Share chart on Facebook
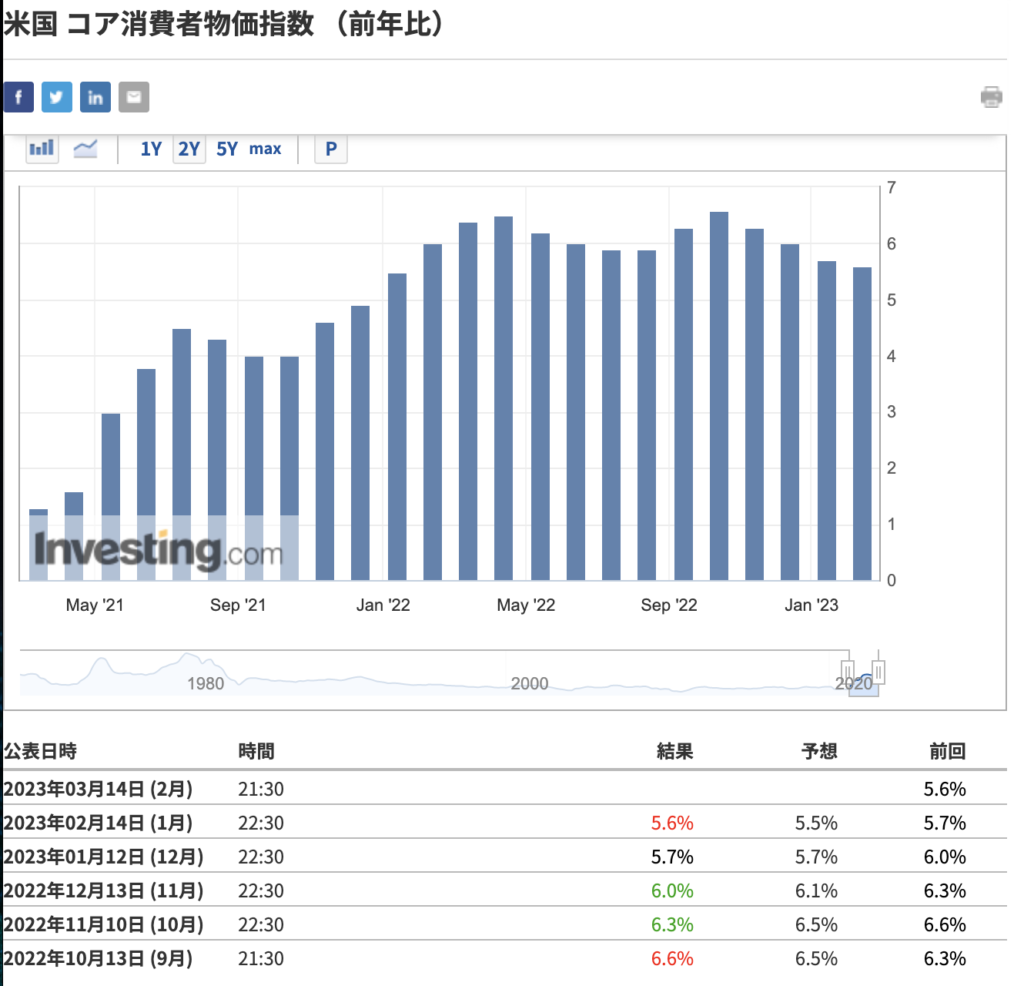 18,97
